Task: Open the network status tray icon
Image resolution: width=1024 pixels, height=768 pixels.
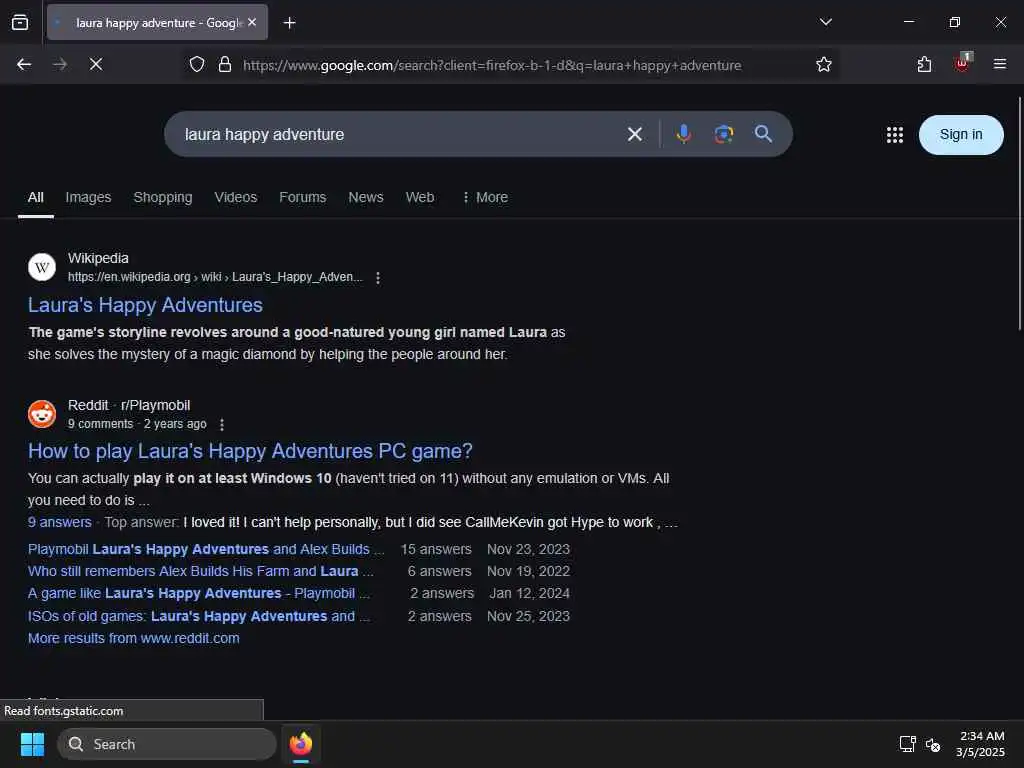Action: (907, 744)
